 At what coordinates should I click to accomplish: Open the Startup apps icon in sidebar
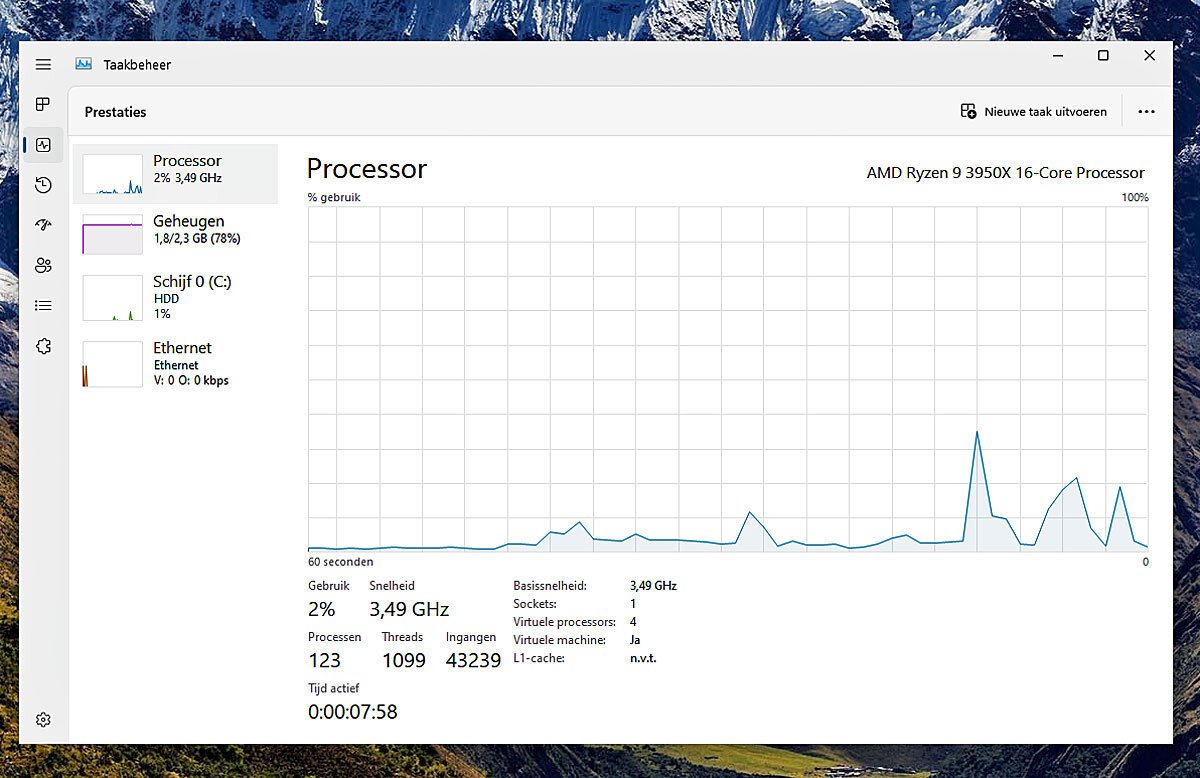tap(43, 225)
